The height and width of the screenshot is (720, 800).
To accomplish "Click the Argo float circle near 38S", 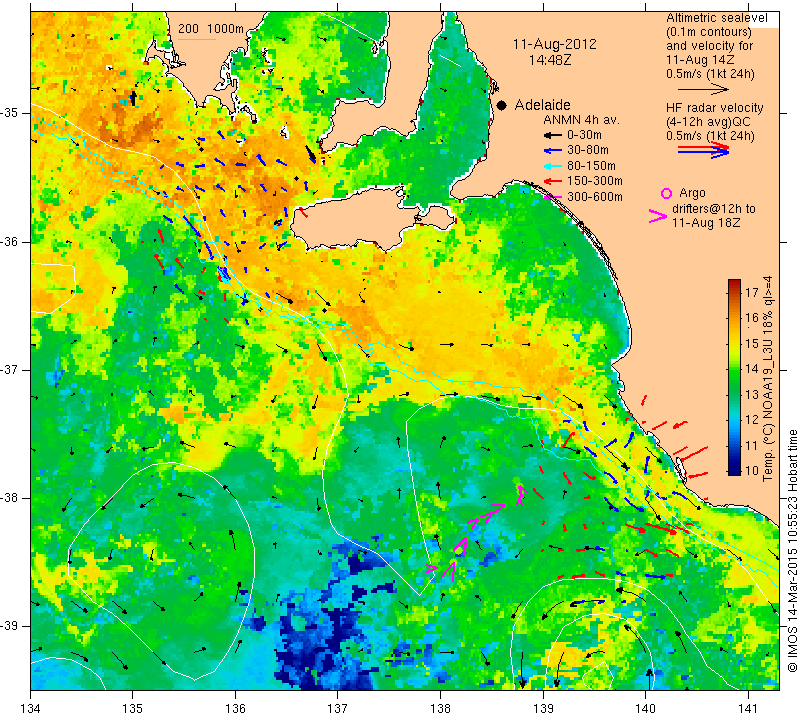I will tap(517, 480).
